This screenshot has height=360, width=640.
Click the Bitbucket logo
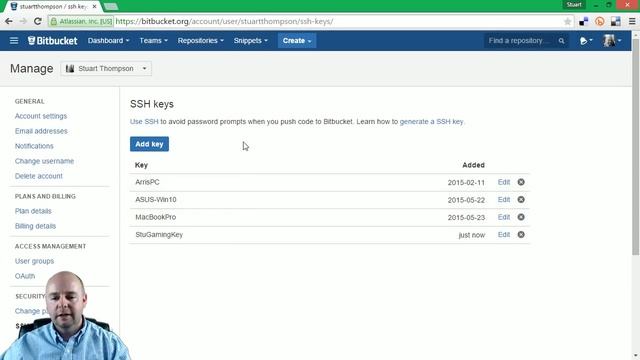point(52,40)
